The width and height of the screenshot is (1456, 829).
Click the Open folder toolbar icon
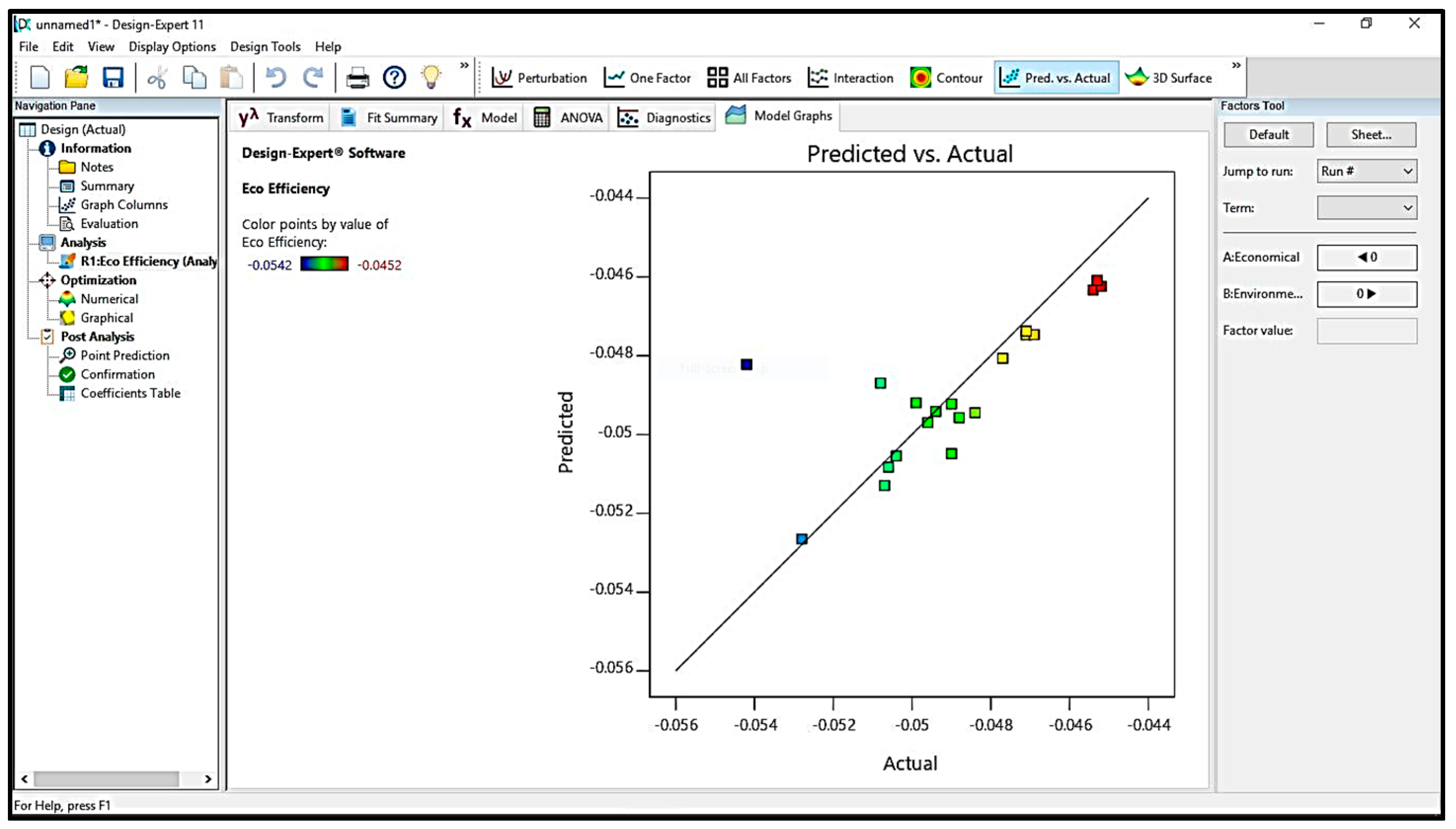76,77
